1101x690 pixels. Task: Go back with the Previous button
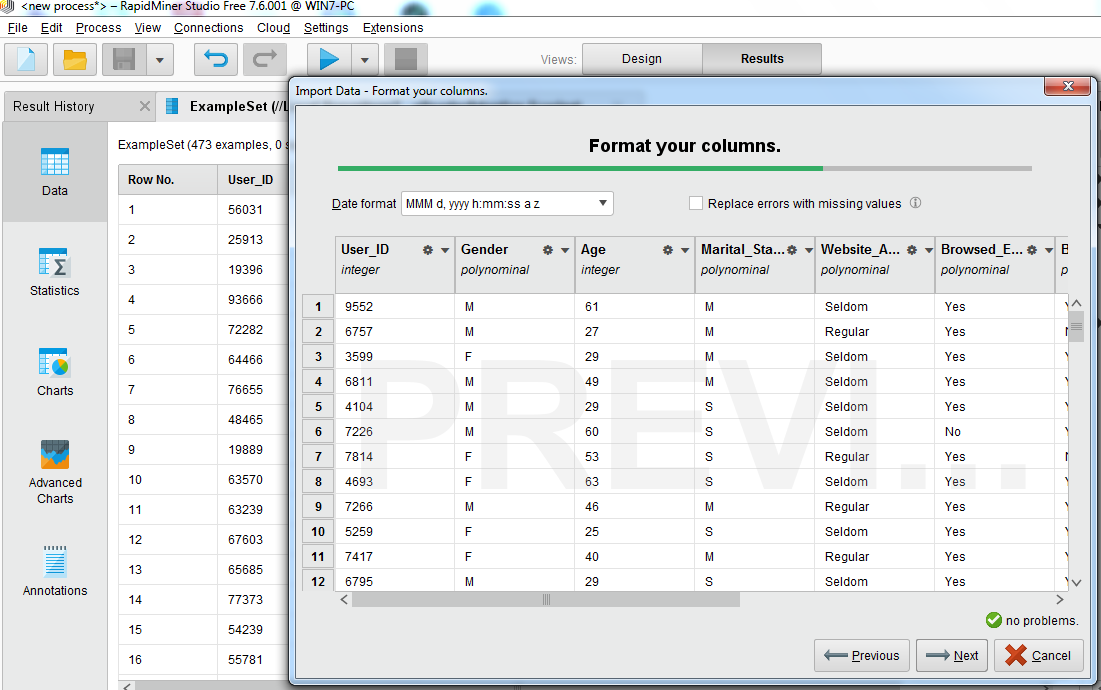click(x=861, y=655)
